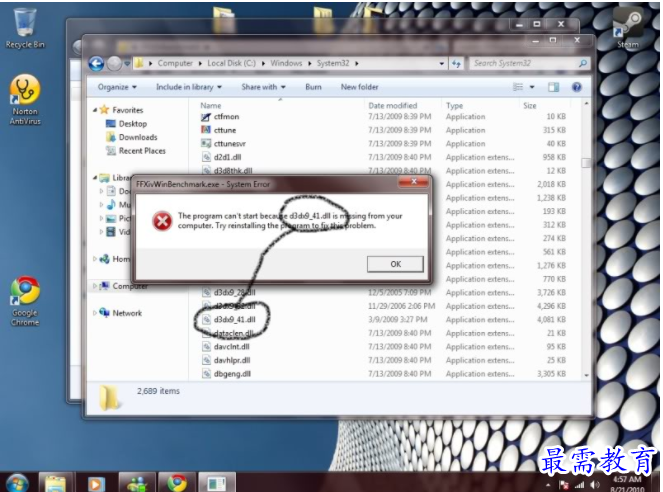This screenshot has height=492, width=663.
Task: Open the view options dropdown arrow
Action: coord(532,87)
